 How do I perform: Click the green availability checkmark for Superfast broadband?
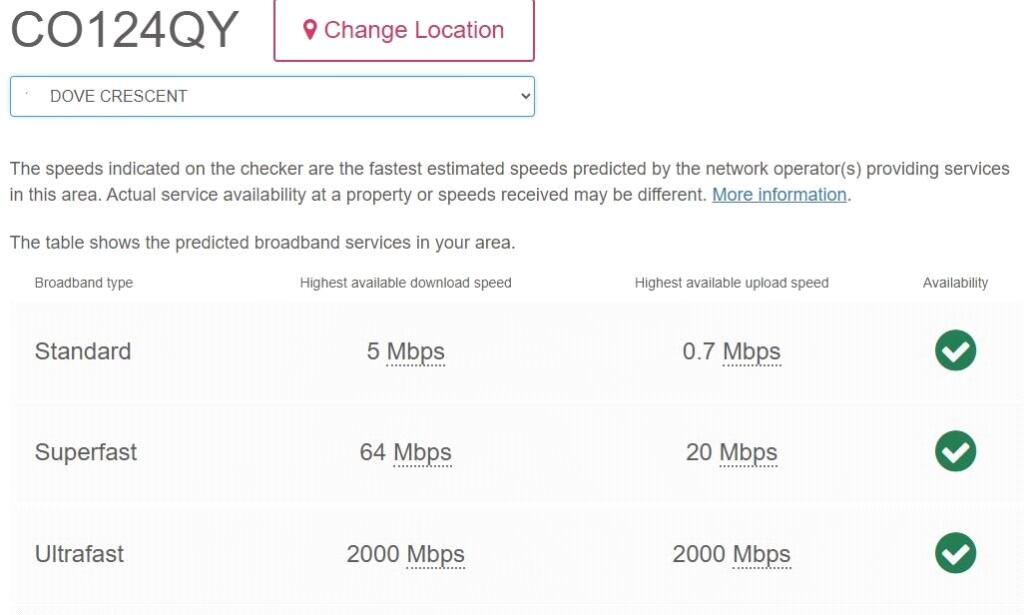[954, 452]
